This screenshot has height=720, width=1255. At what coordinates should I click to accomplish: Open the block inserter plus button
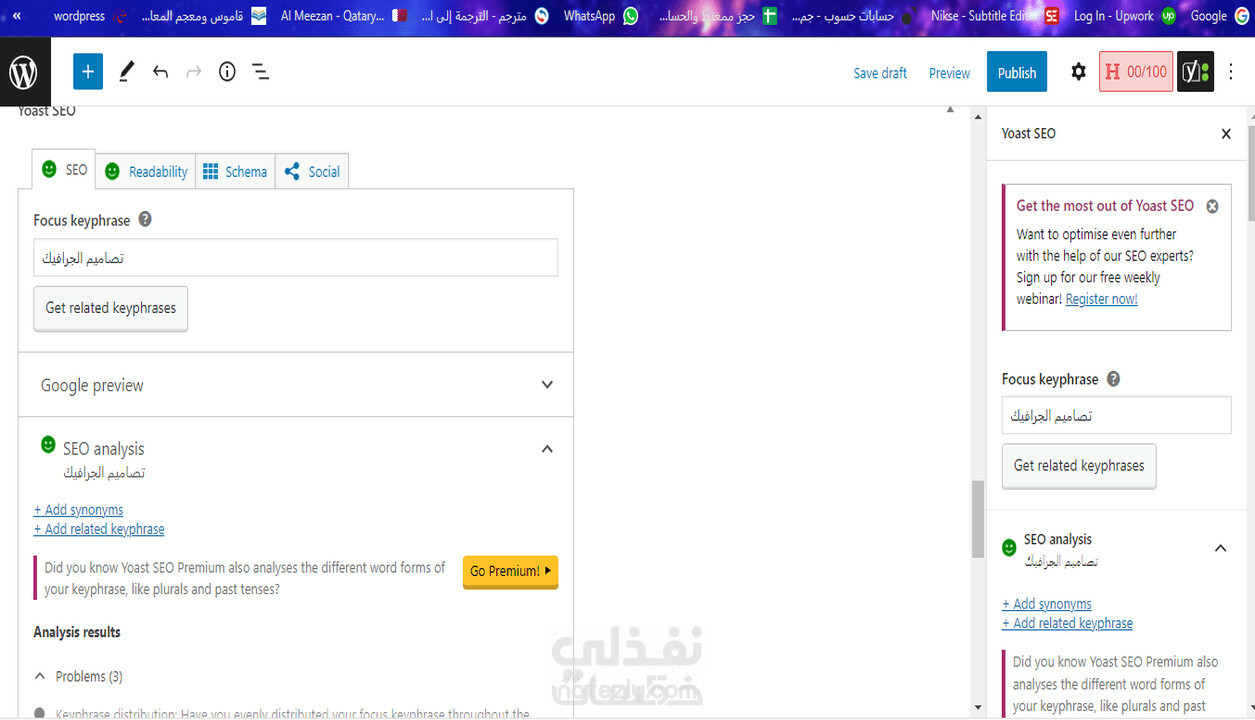pos(88,72)
